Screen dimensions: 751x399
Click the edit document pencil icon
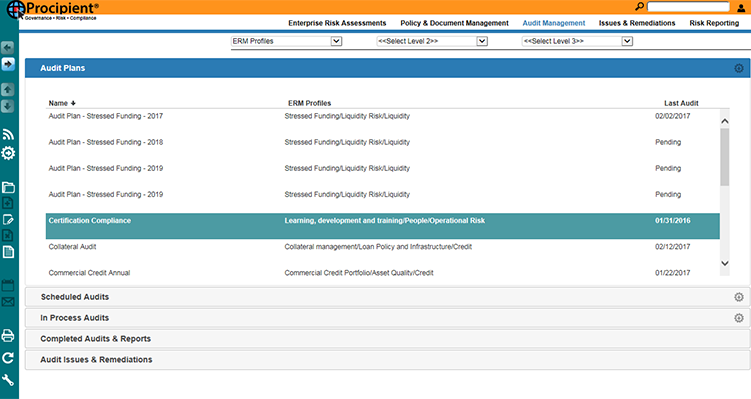point(8,219)
